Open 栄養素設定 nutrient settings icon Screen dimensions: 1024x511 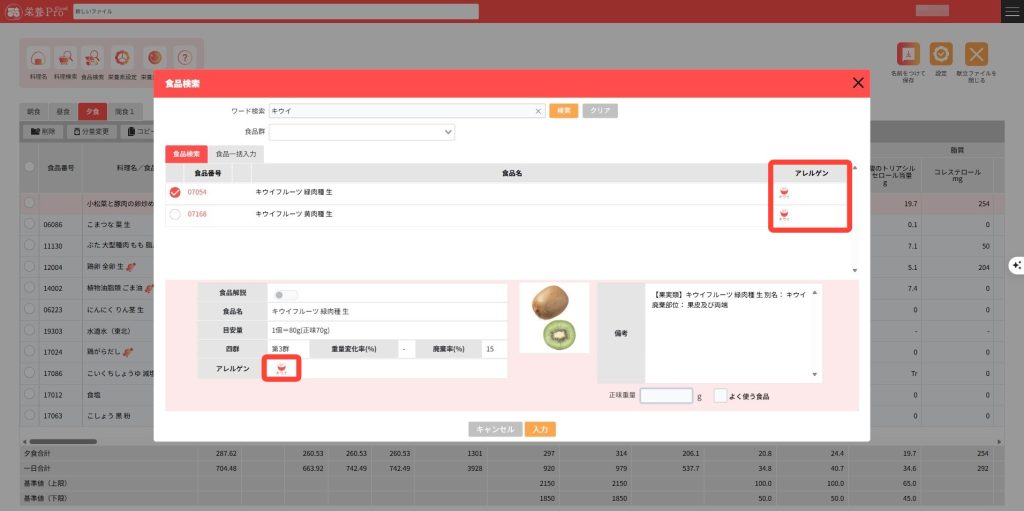point(122,58)
